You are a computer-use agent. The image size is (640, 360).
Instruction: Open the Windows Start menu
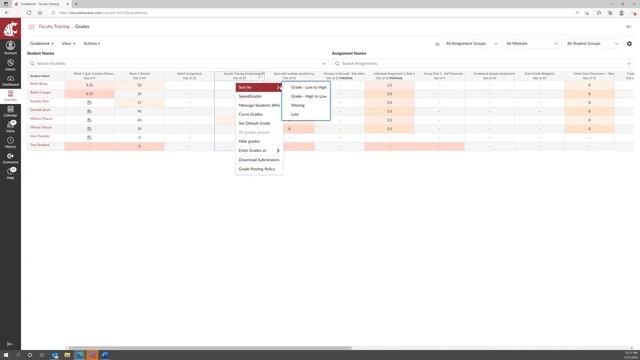(x=6, y=355)
